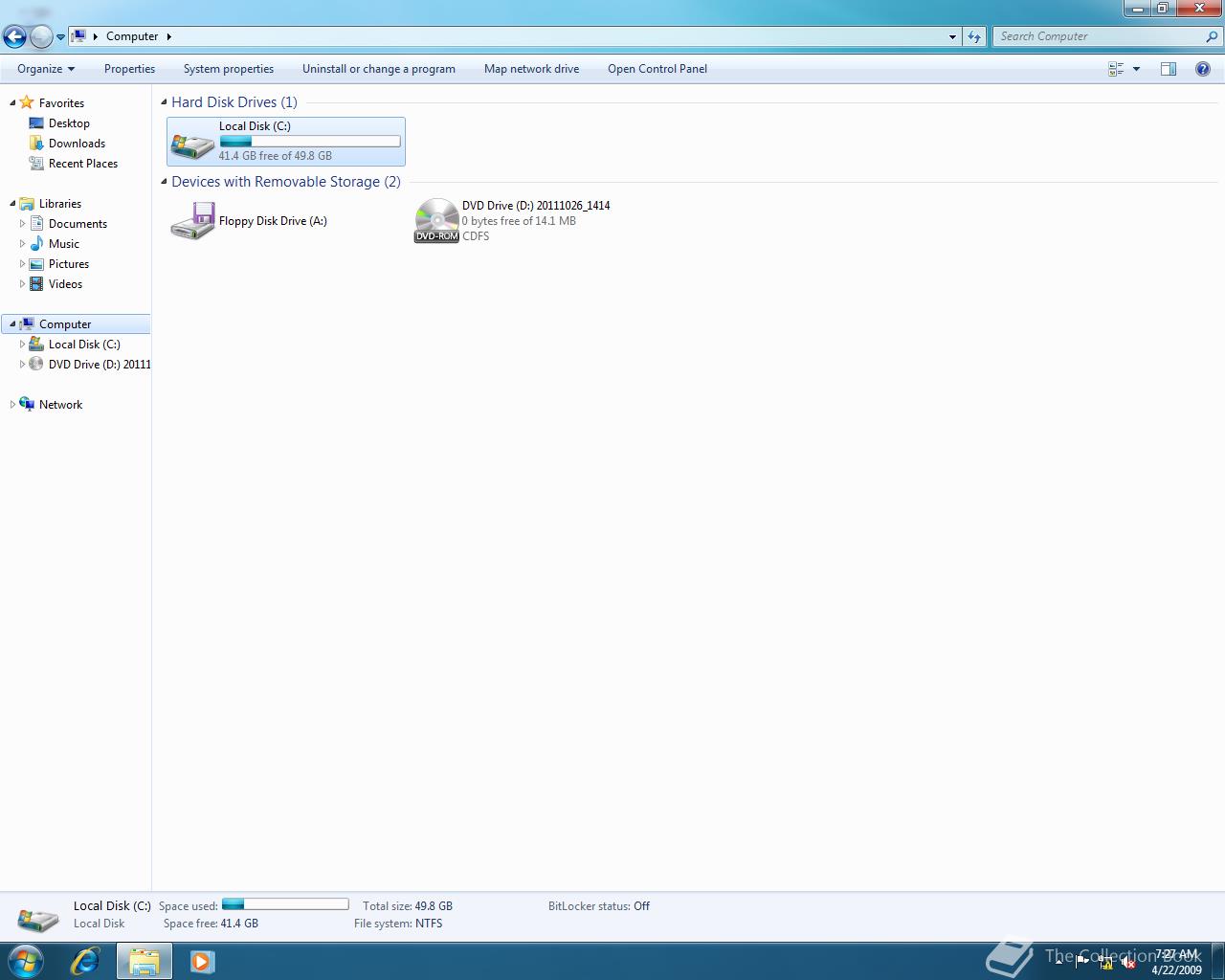
Task: Collapse the Favorites group
Action: pyautogui.click(x=12, y=103)
